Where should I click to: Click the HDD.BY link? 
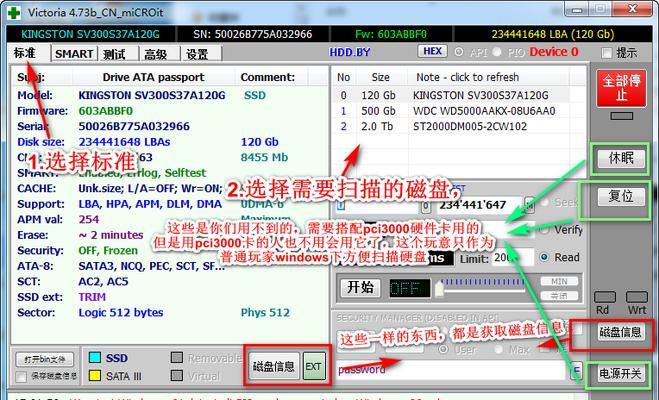coord(350,52)
